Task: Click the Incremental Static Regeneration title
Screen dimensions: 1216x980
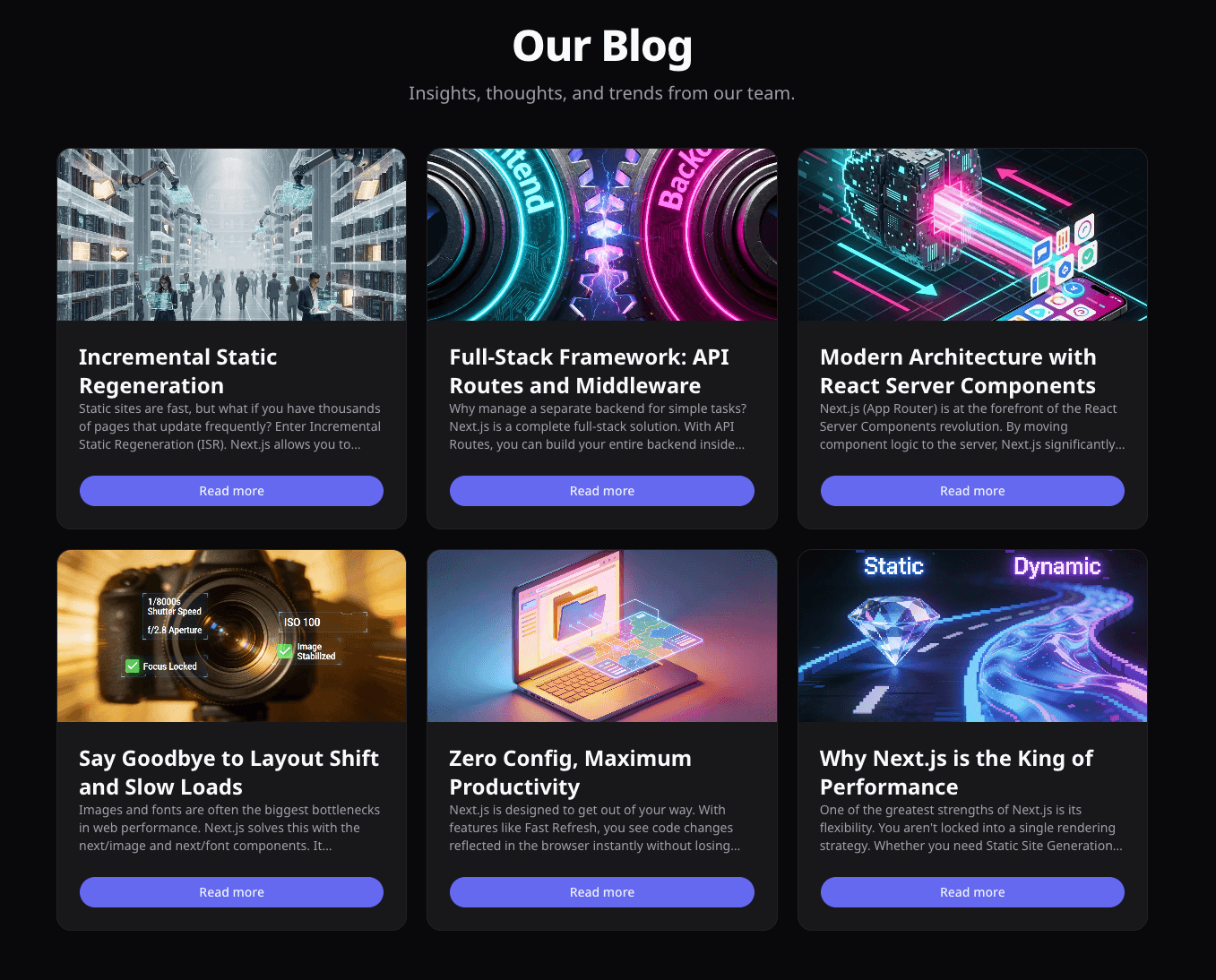Action: pos(178,371)
